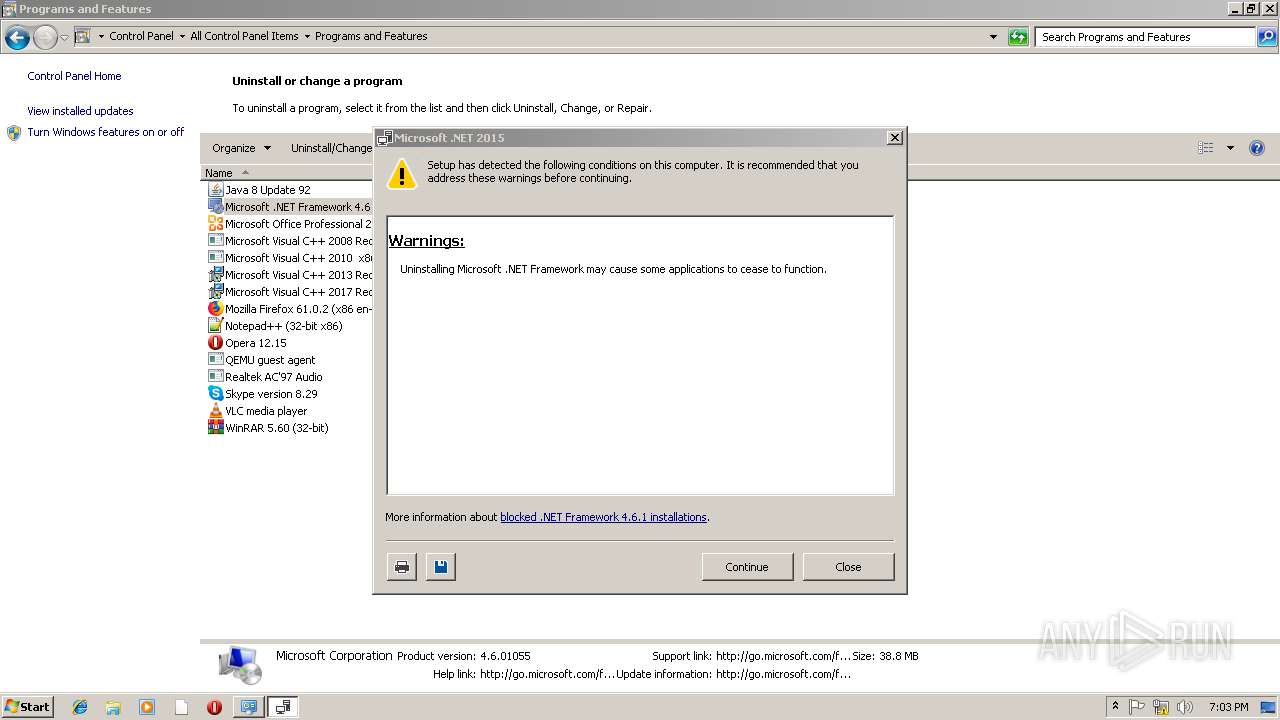
Task: Open the Organize dropdown menu
Action: 241,148
